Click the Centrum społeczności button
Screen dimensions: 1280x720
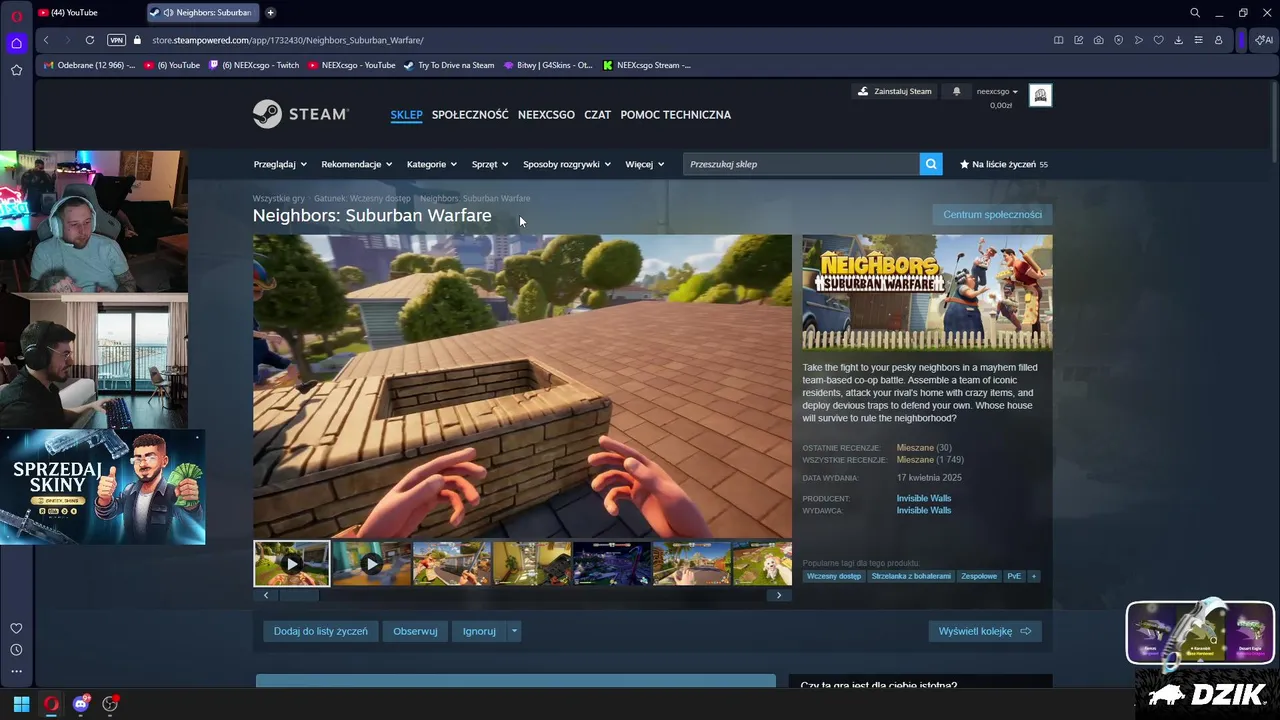(x=992, y=214)
